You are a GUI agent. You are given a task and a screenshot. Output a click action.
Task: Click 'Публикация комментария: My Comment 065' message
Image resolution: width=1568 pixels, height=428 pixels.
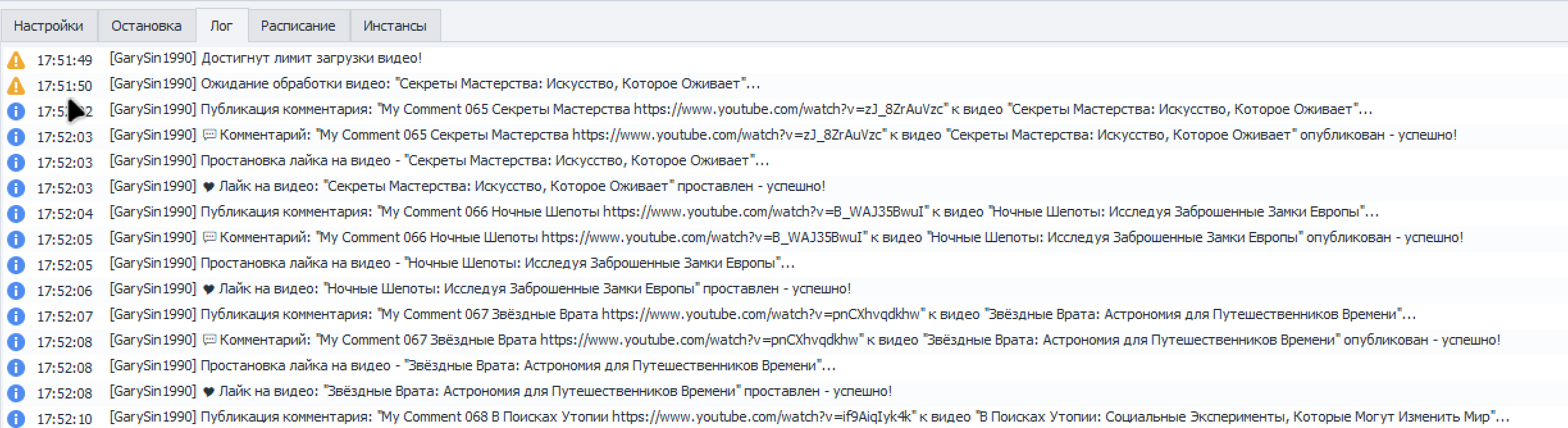click(x=787, y=110)
